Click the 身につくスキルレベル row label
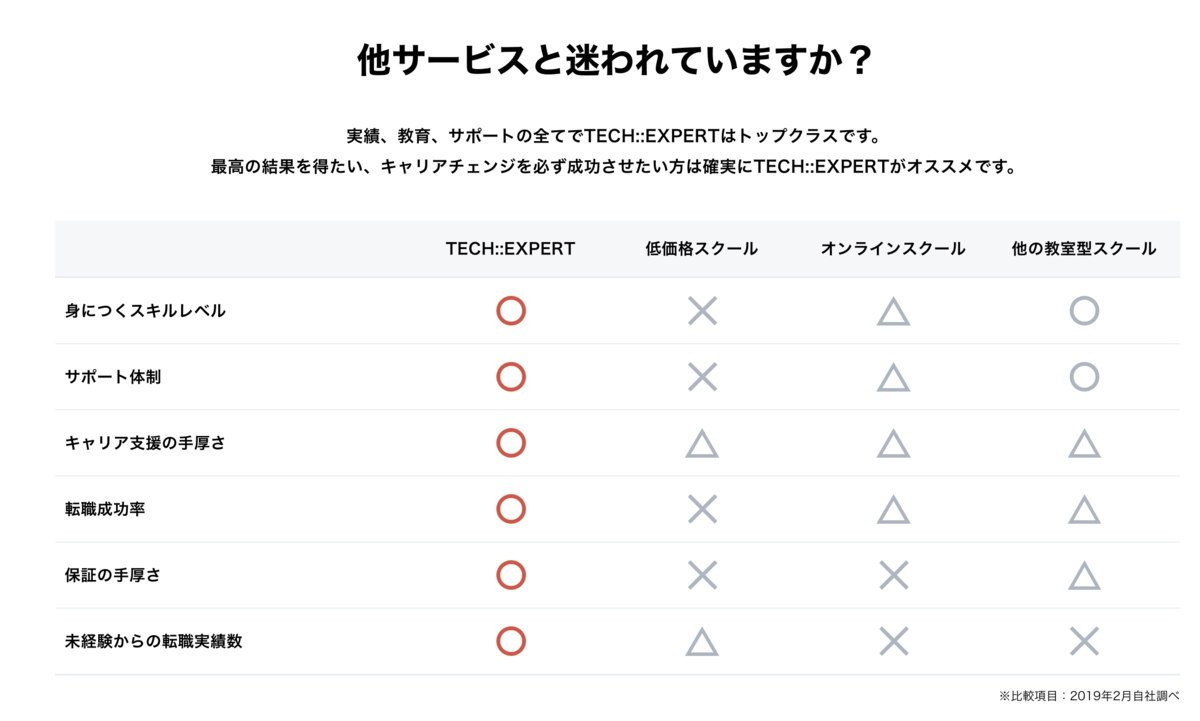This screenshot has height=721, width=1200. [146, 311]
